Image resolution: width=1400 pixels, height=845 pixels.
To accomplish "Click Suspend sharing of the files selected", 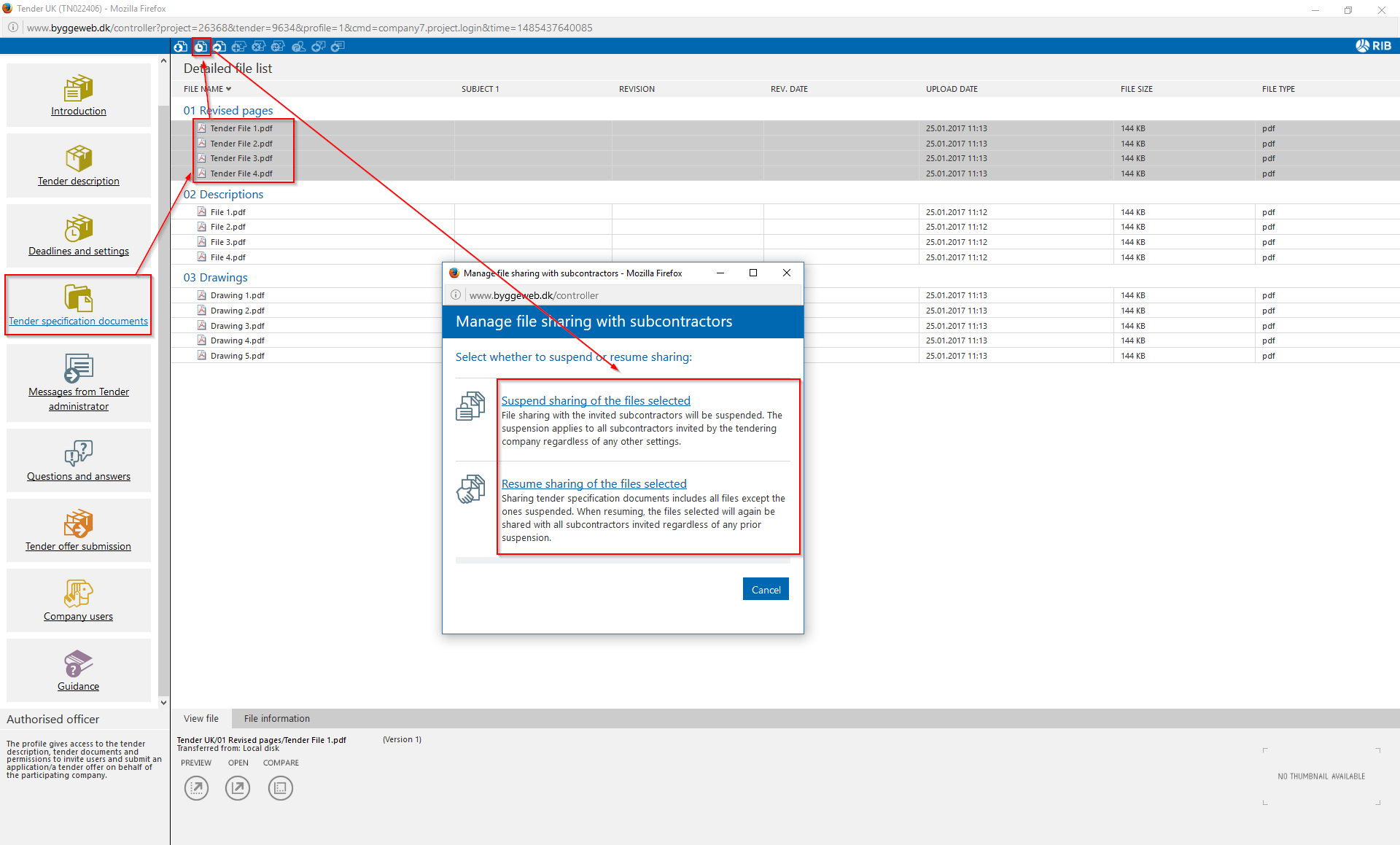I will [x=595, y=400].
